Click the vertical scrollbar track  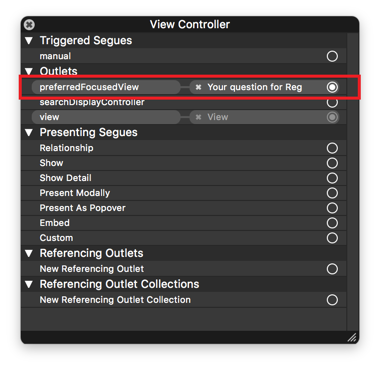coord(352,182)
